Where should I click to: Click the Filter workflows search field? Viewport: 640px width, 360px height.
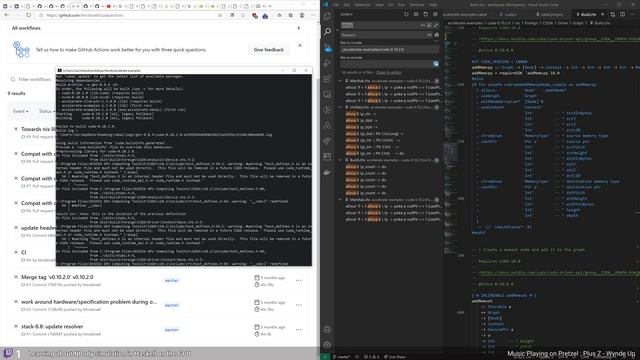(33, 79)
